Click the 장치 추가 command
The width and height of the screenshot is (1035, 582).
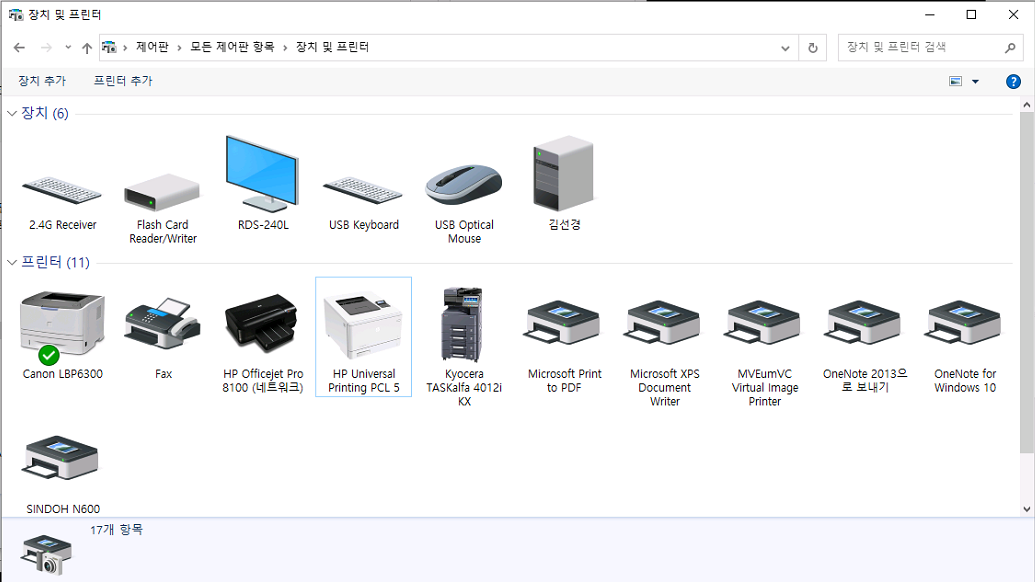tap(42, 81)
